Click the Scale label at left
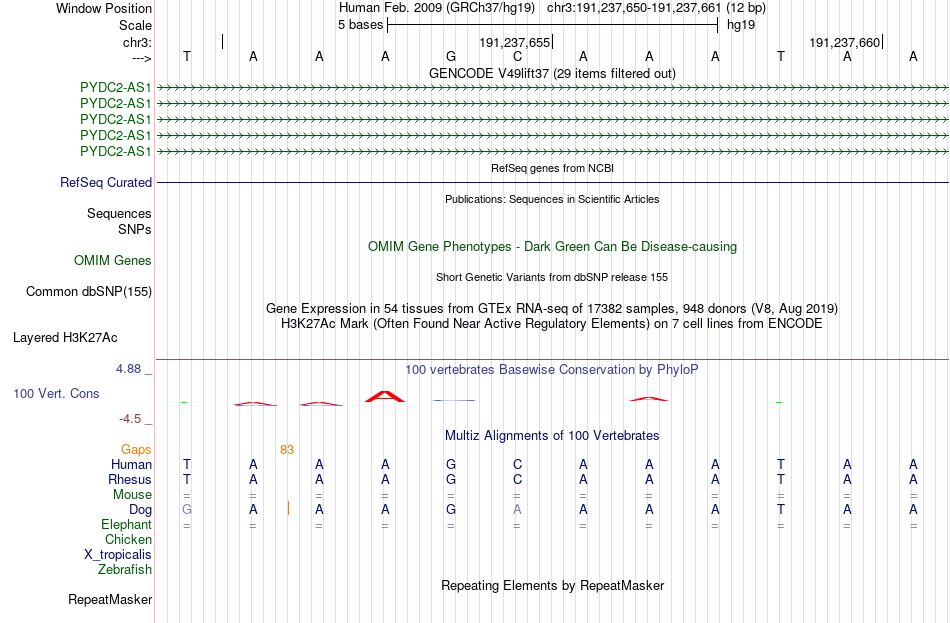 tap(135, 25)
